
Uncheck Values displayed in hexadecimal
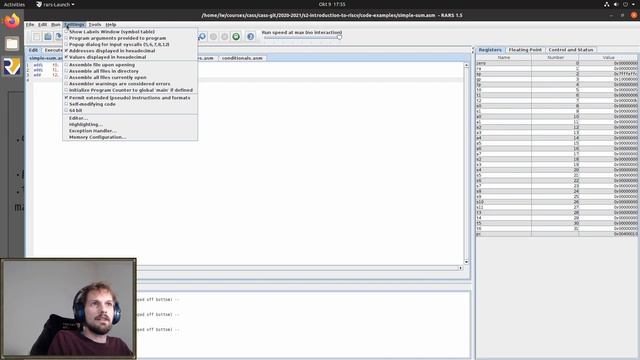(x=130, y=57)
